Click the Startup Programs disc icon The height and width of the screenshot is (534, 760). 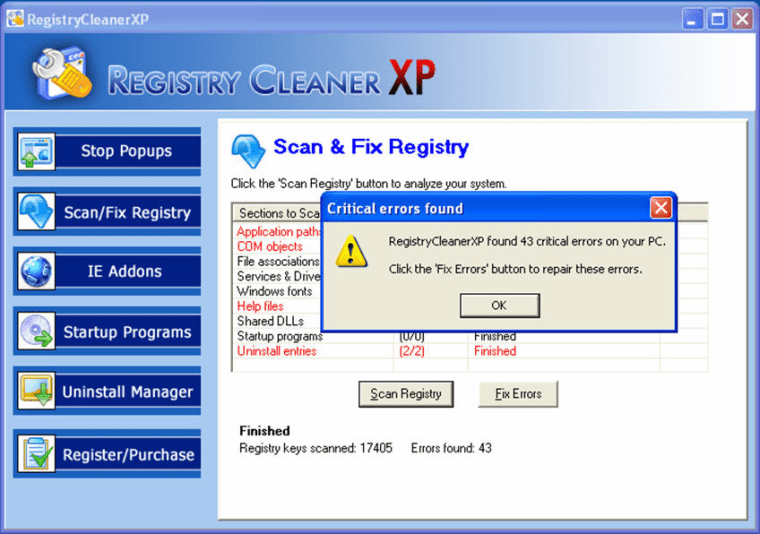[36, 331]
